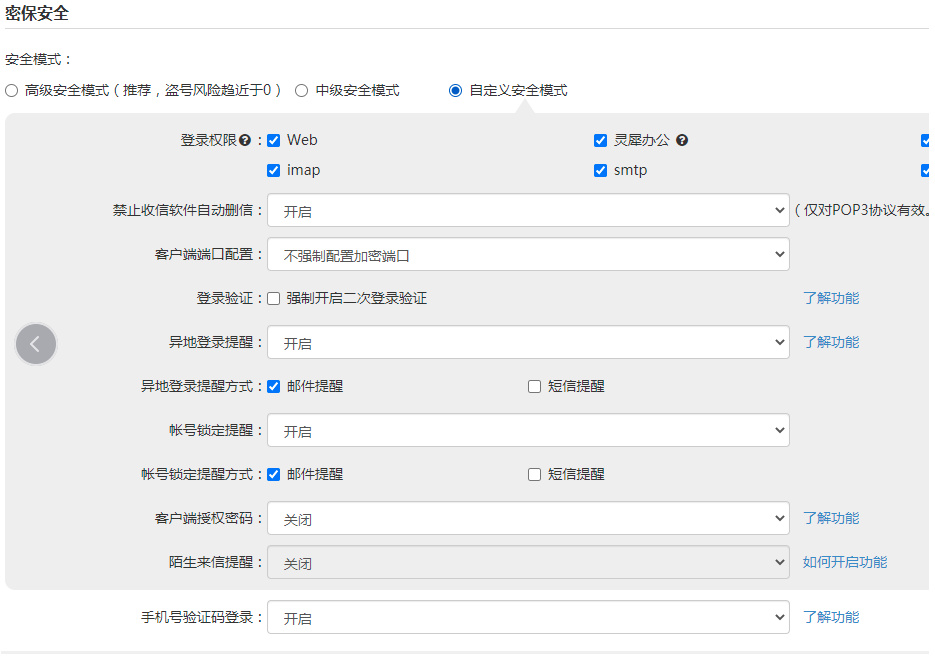Open the 陌生来信提醒 dropdown

[528, 562]
